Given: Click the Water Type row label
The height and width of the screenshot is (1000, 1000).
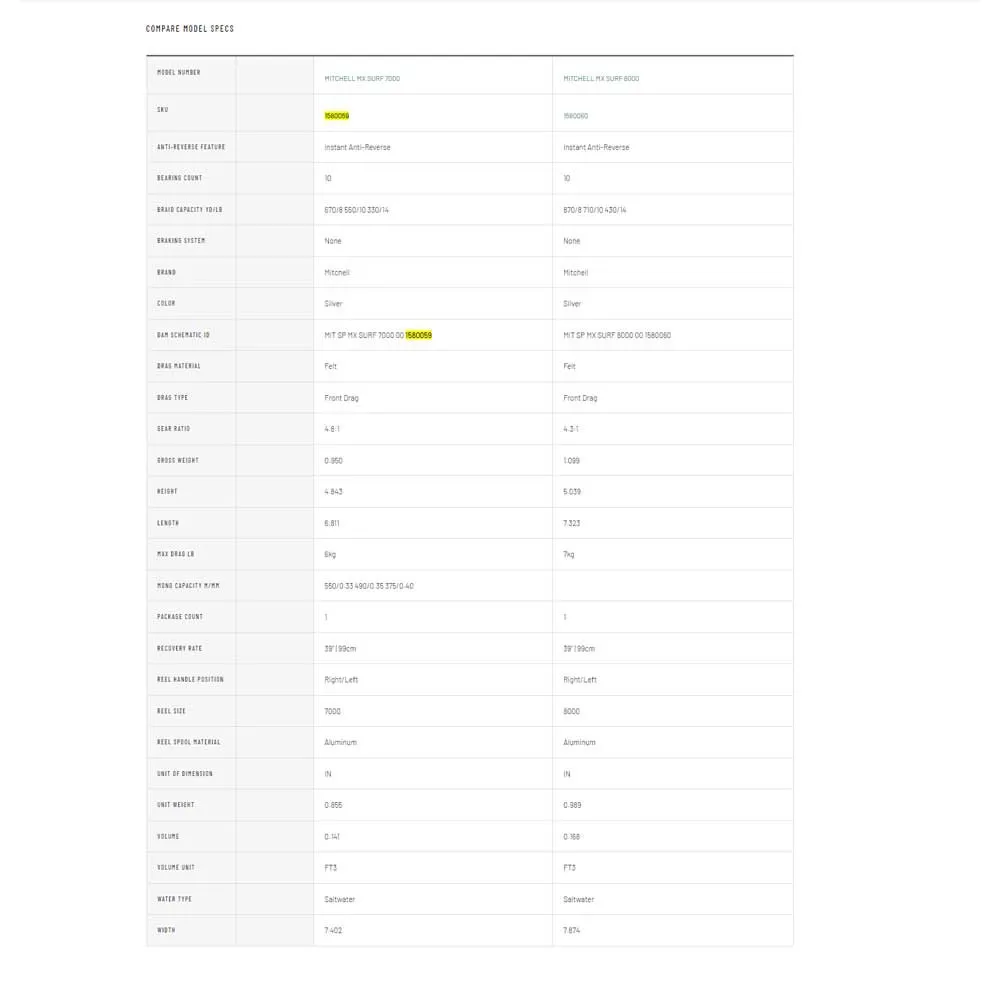Looking at the screenshot, I should 174,899.
